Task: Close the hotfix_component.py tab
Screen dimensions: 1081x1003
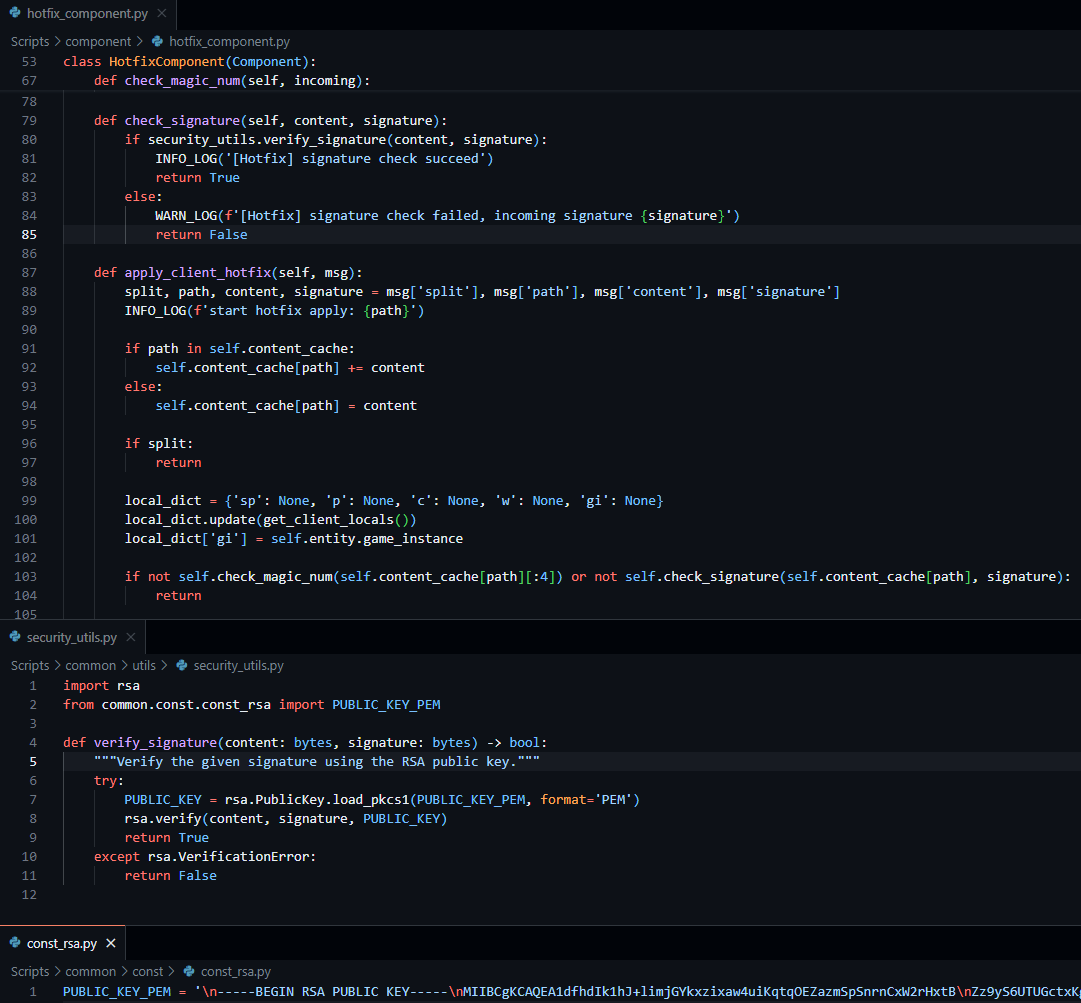Action: [162, 14]
